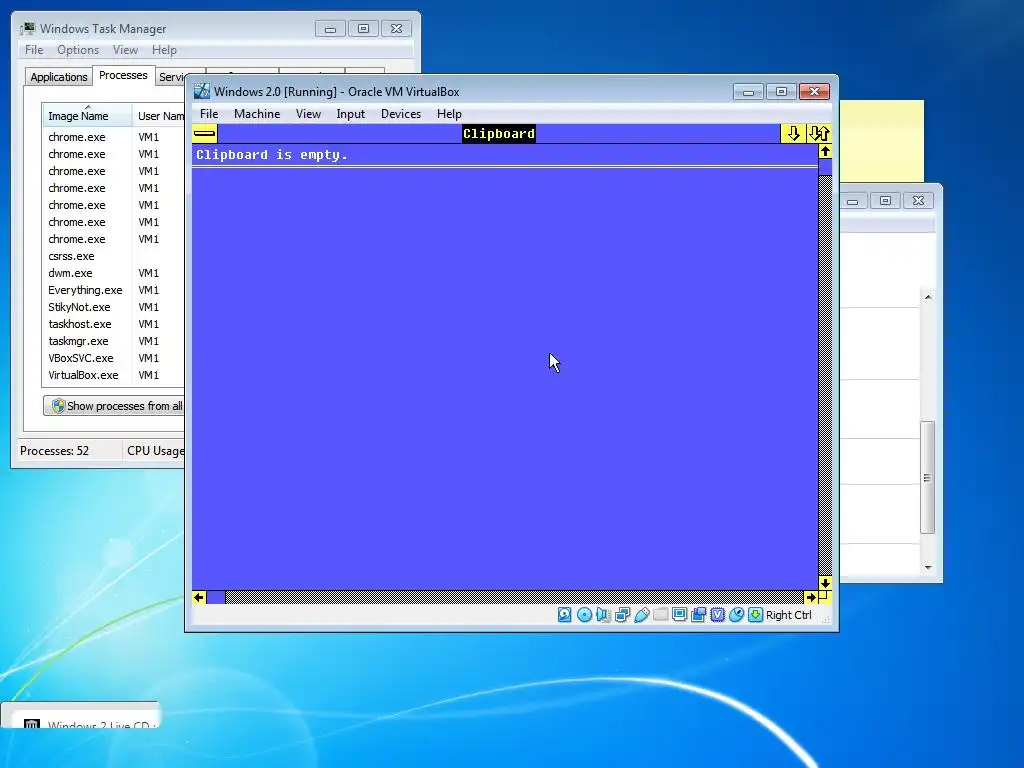
Task: Select the csrss.exe process row
Action: point(114,256)
